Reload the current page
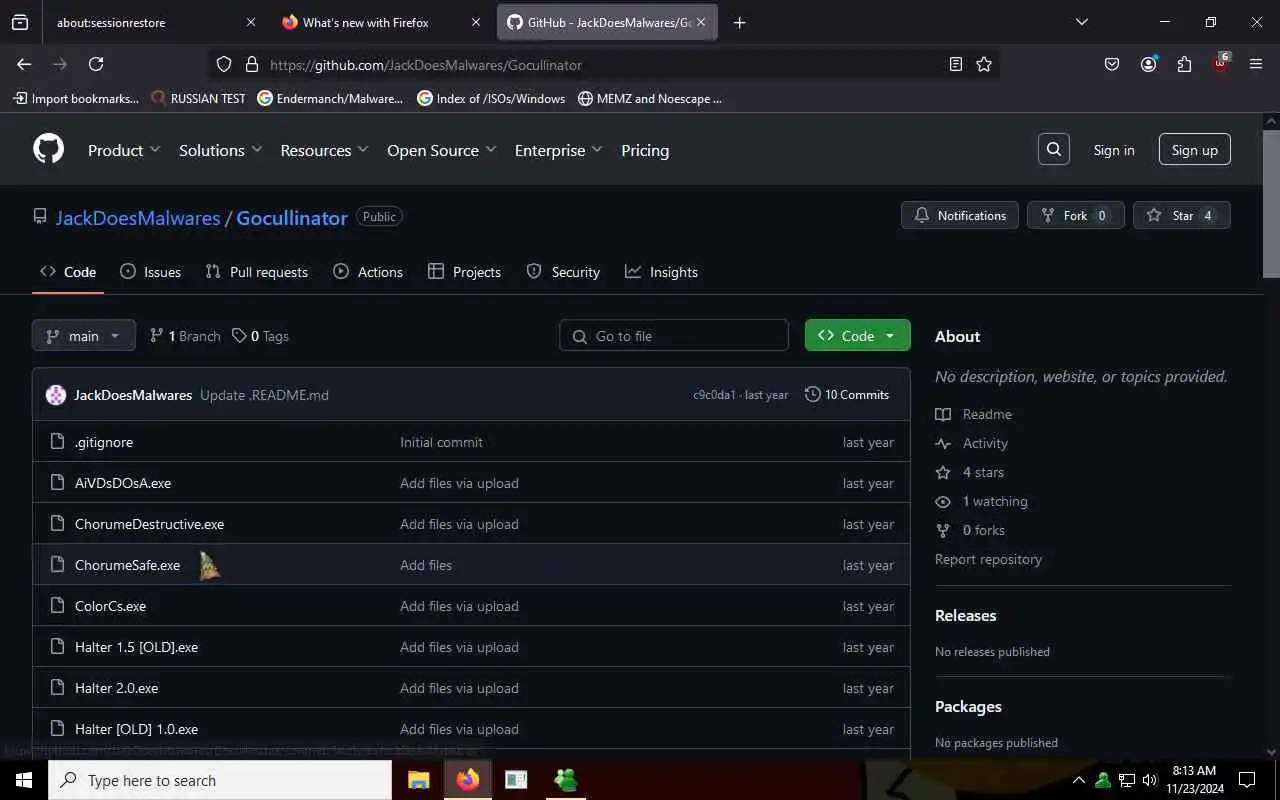 tap(96, 64)
